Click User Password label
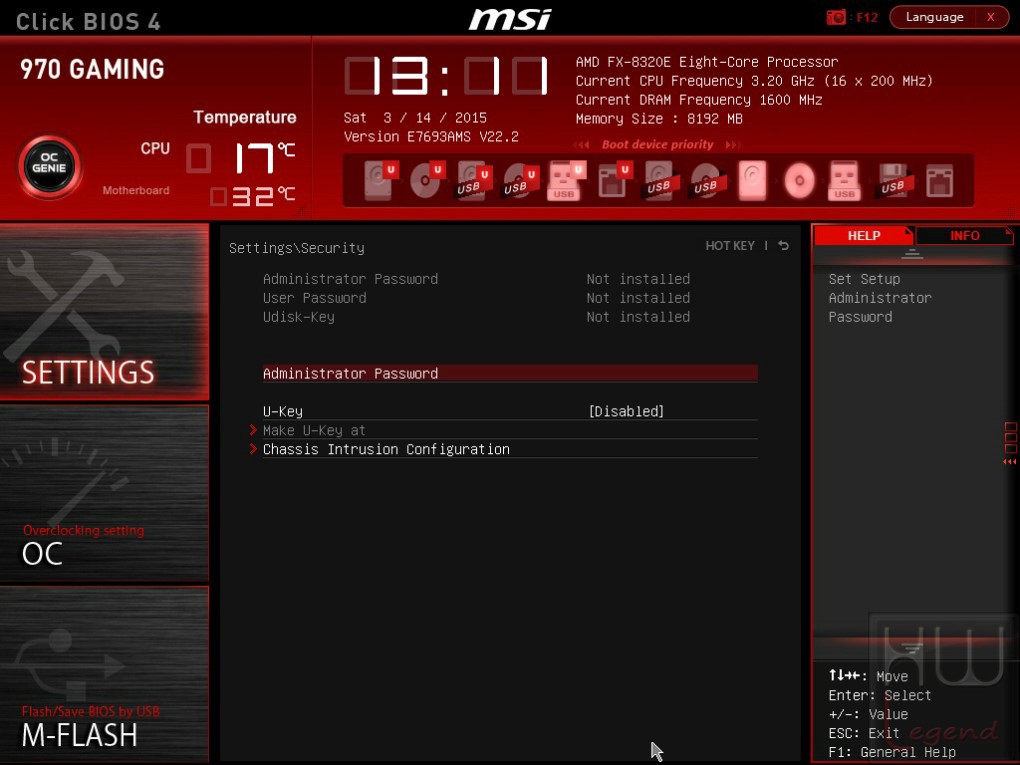 (314, 297)
